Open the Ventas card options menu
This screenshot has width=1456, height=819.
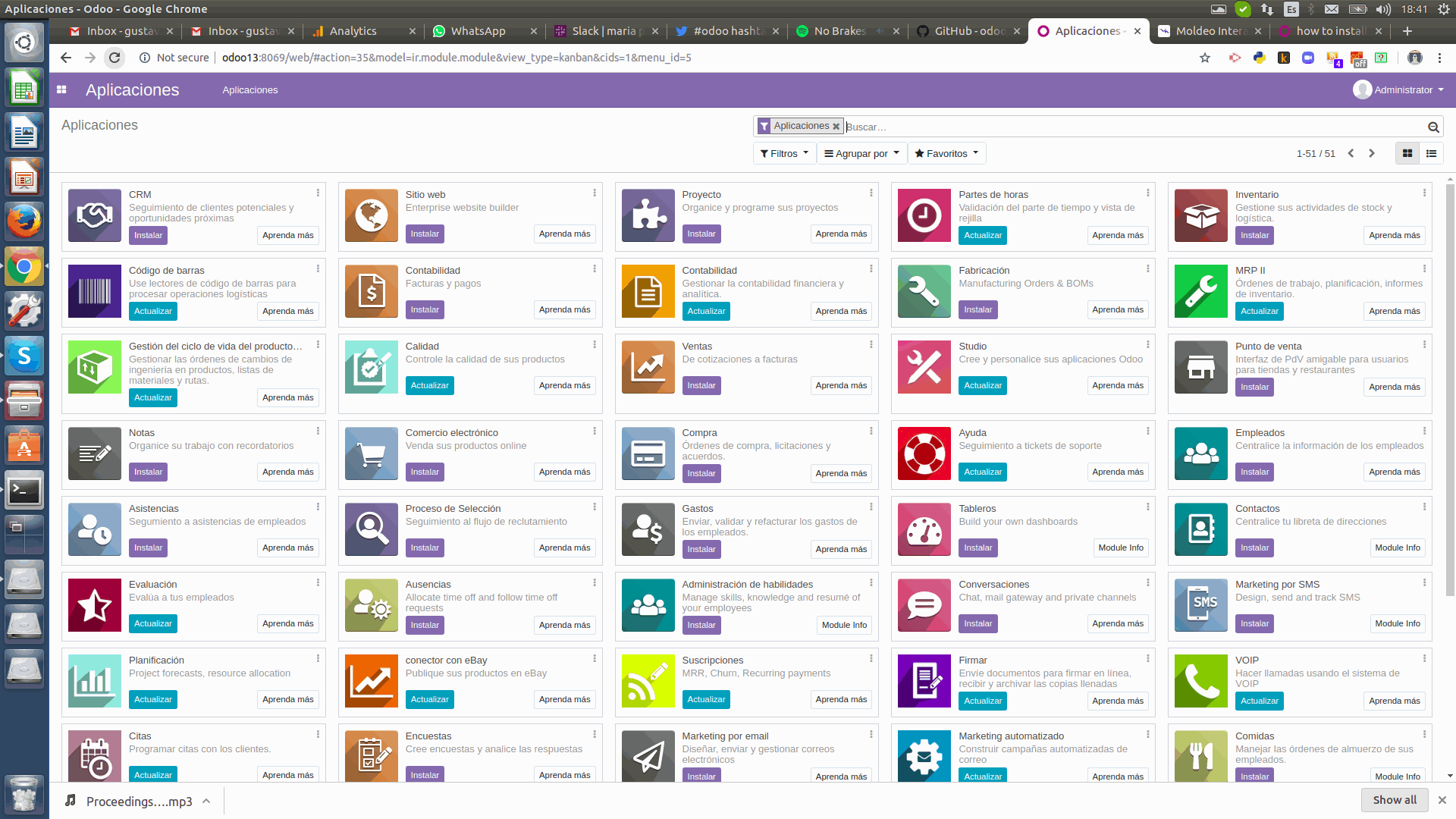871,345
